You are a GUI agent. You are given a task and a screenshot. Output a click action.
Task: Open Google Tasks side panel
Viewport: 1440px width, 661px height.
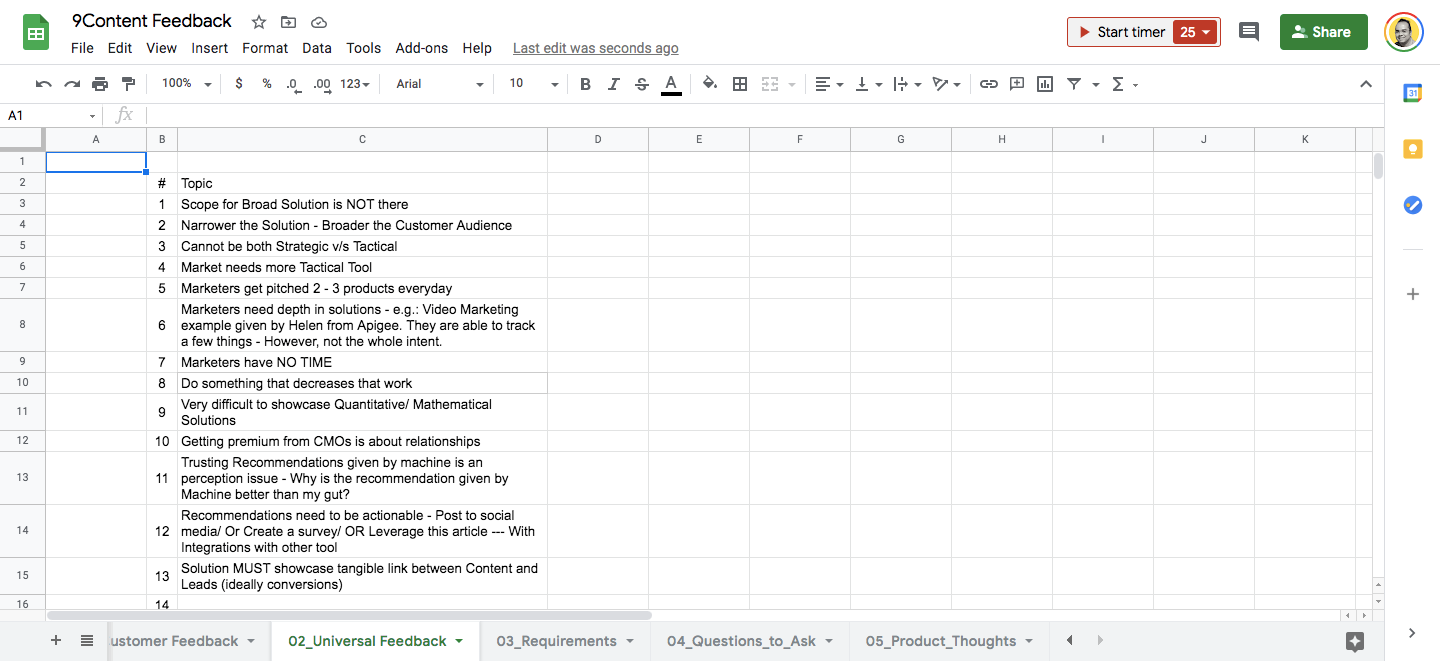point(1412,205)
